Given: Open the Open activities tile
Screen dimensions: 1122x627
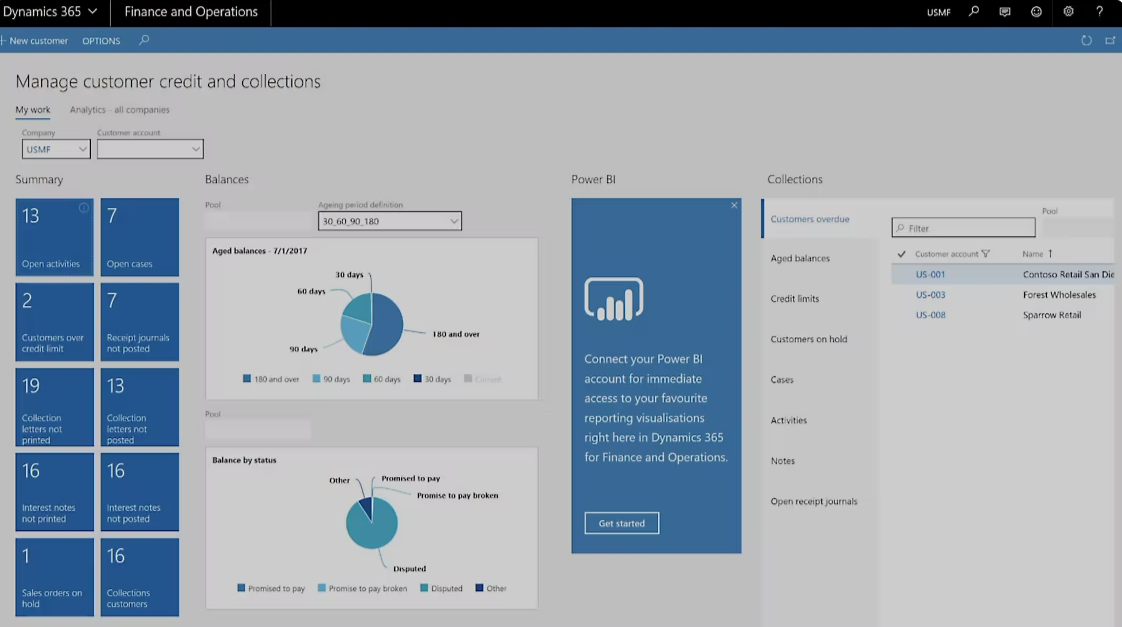Looking at the screenshot, I should coord(54,237).
